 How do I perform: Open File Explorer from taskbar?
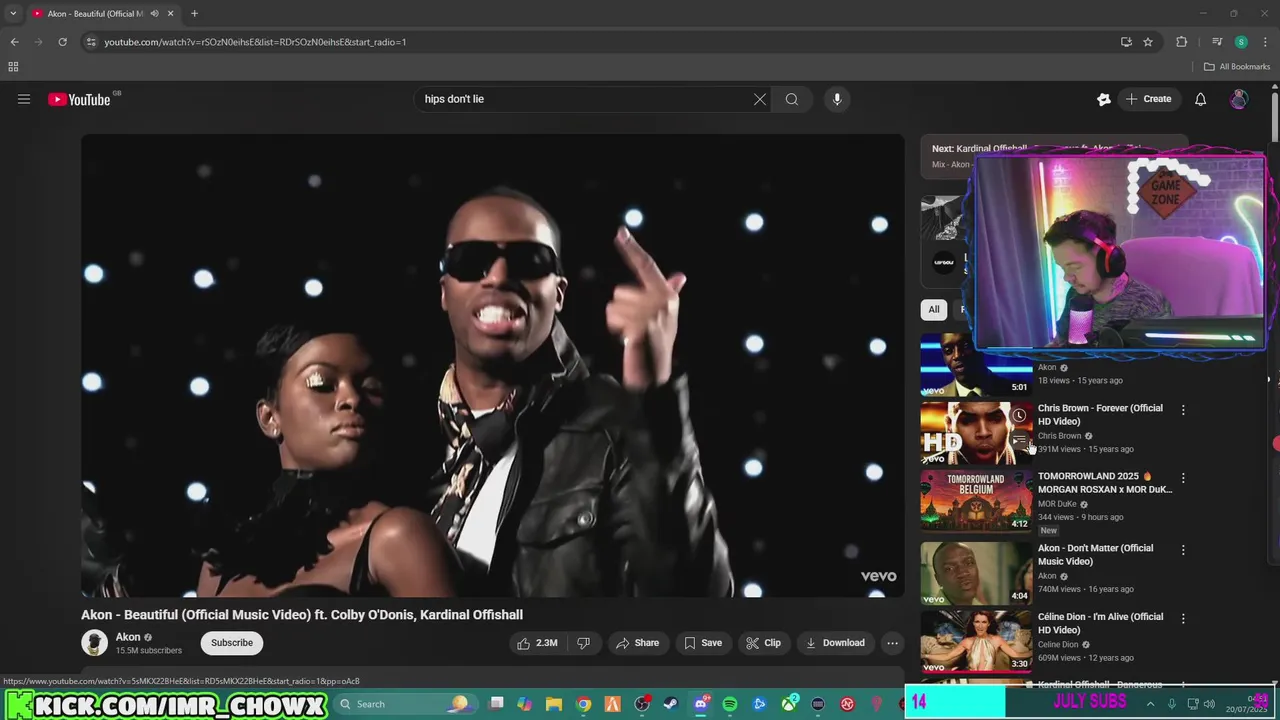click(554, 704)
